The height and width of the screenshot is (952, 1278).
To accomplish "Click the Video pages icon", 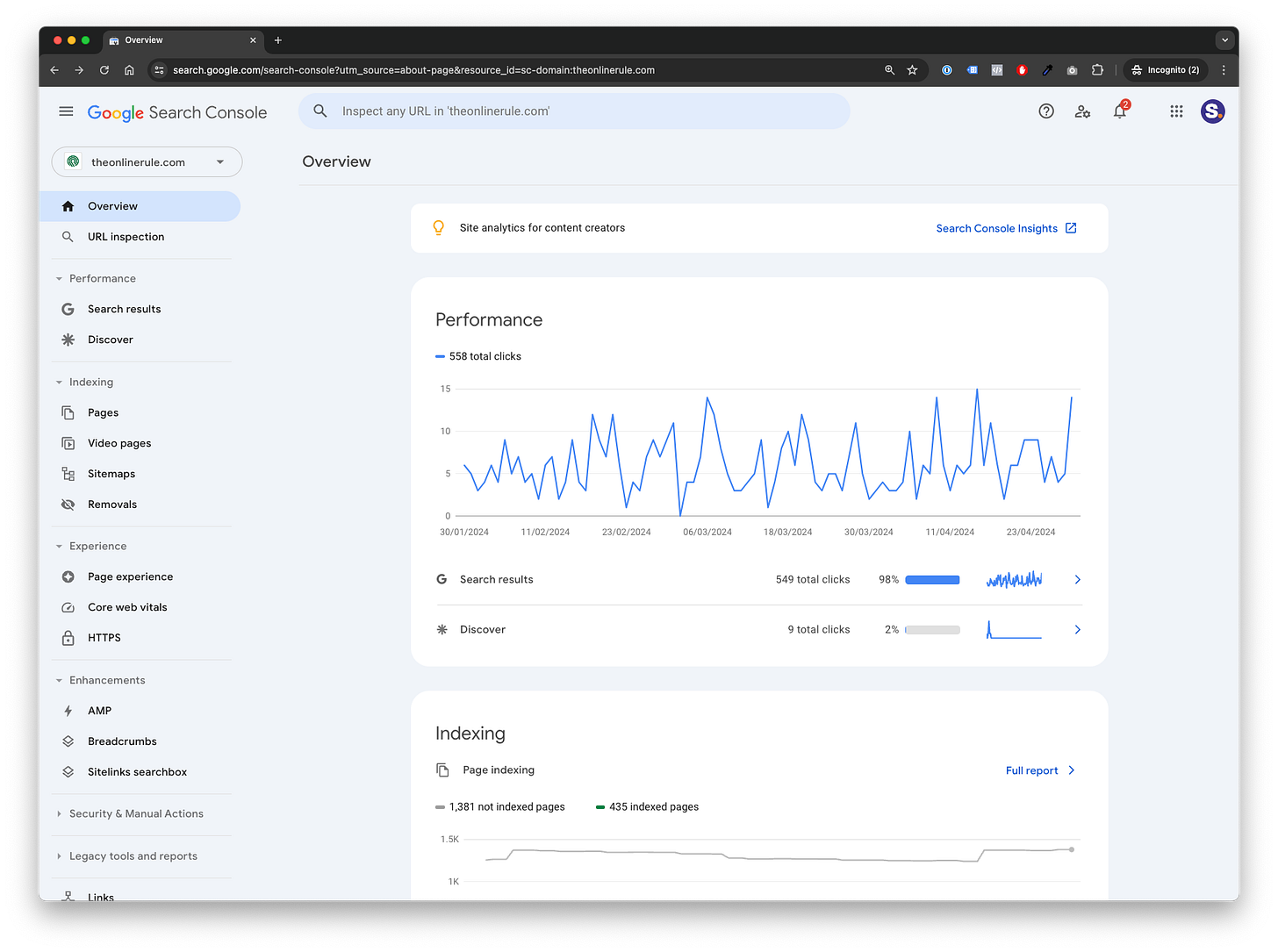I will point(68,443).
